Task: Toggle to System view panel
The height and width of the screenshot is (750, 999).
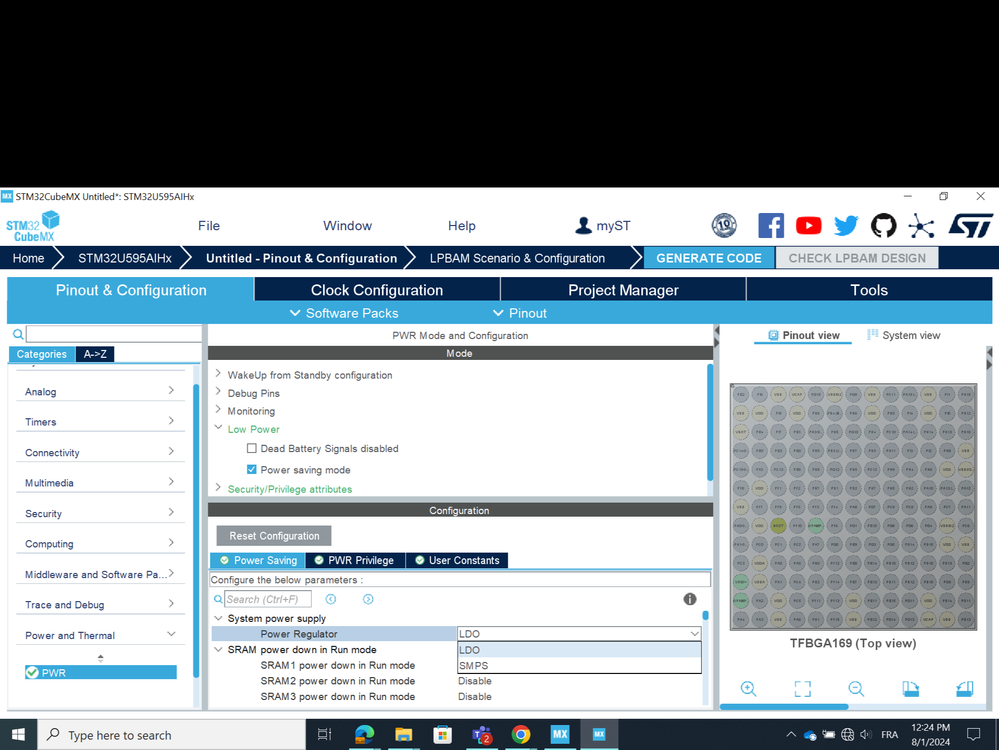Action: [903, 335]
